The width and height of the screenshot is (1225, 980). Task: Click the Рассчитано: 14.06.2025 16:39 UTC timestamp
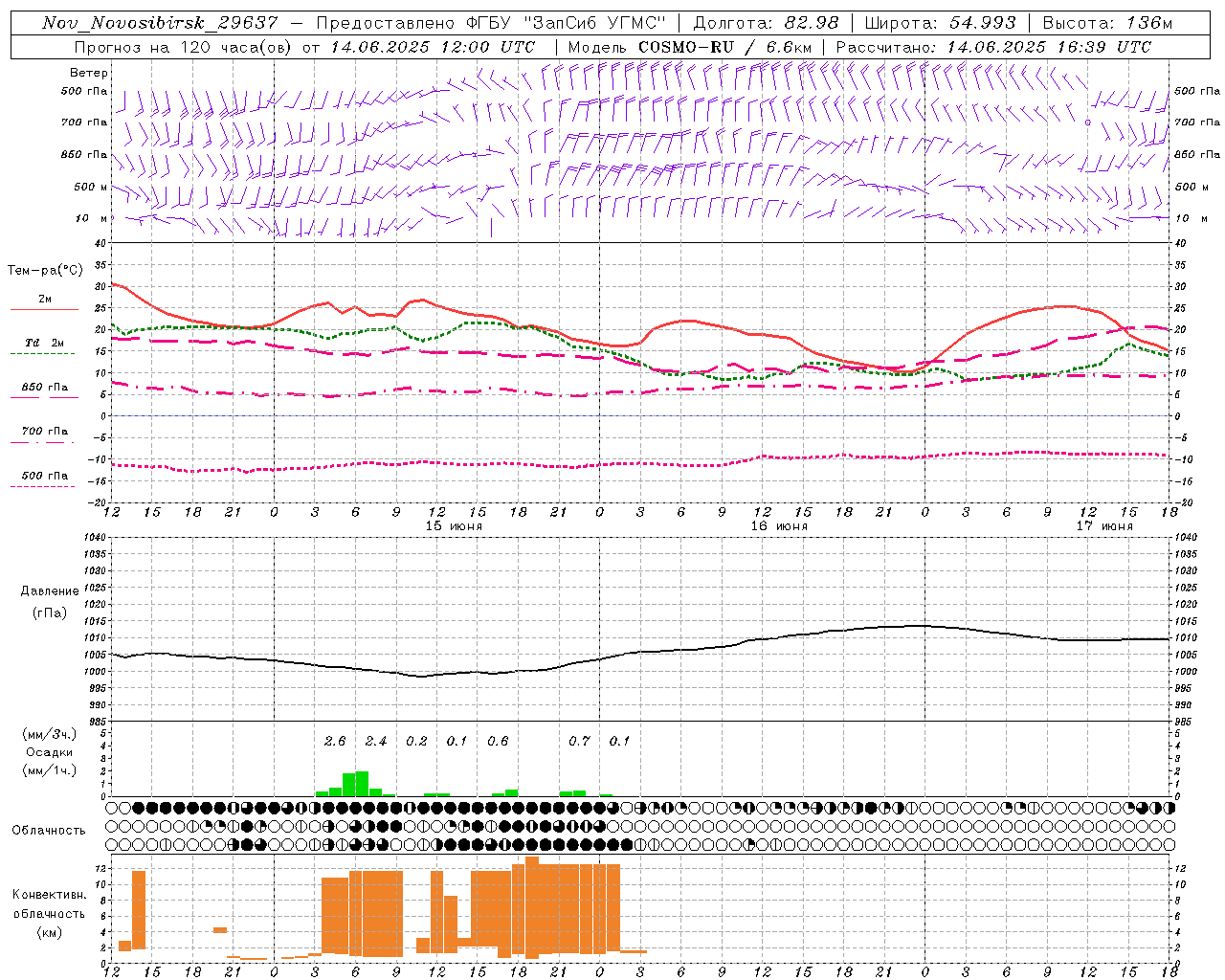click(x=993, y=47)
